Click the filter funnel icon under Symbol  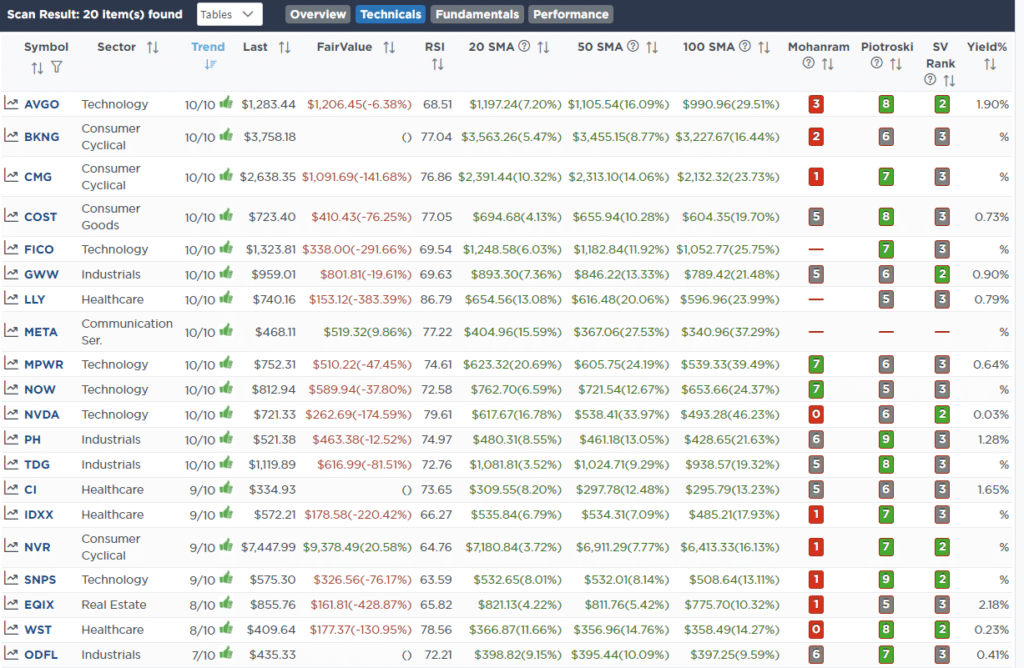coord(57,67)
